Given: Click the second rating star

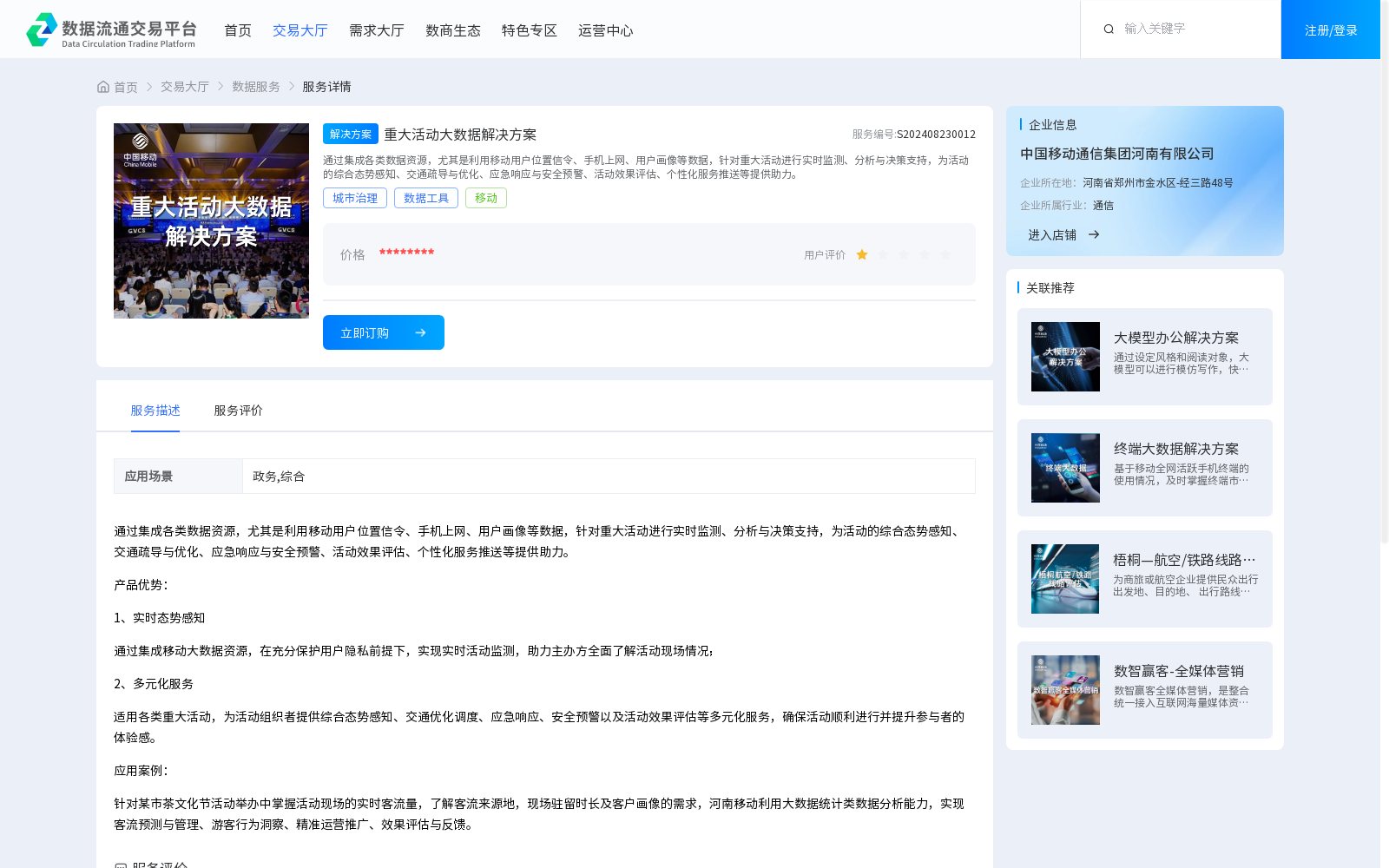Looking at the screenshot, I should [x=883, y=254].
